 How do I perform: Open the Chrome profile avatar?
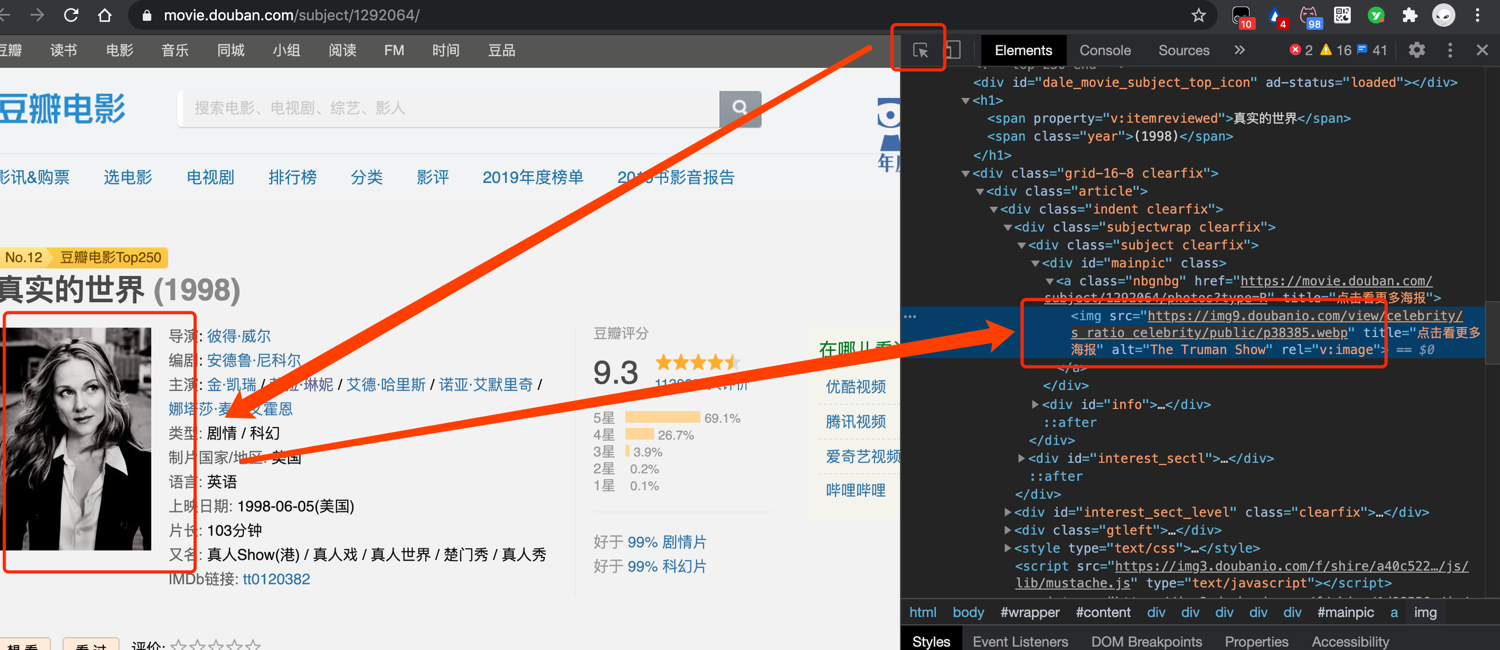pos(1443,15)
